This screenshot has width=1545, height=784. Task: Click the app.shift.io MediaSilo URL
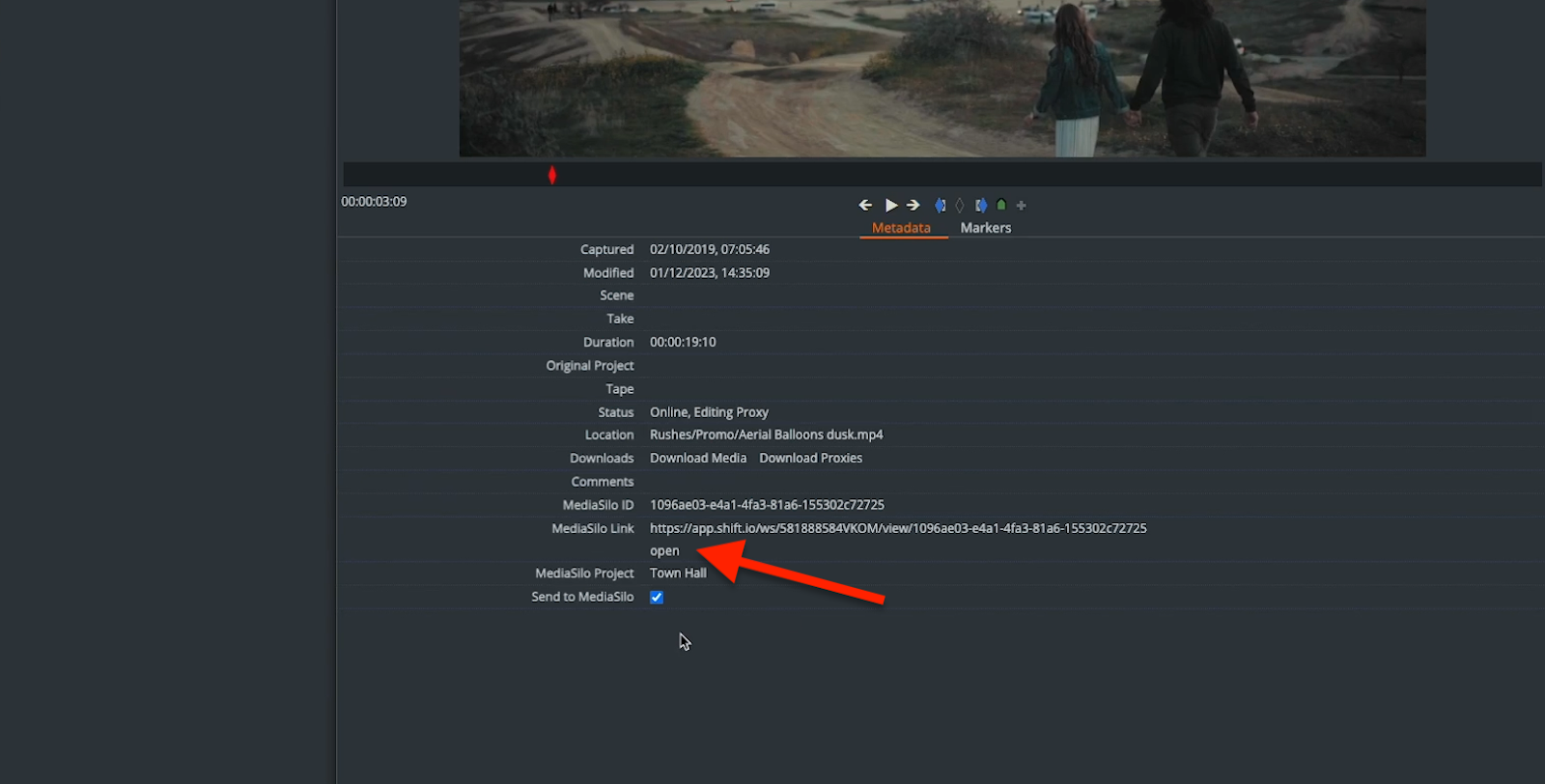click(898, 528)
